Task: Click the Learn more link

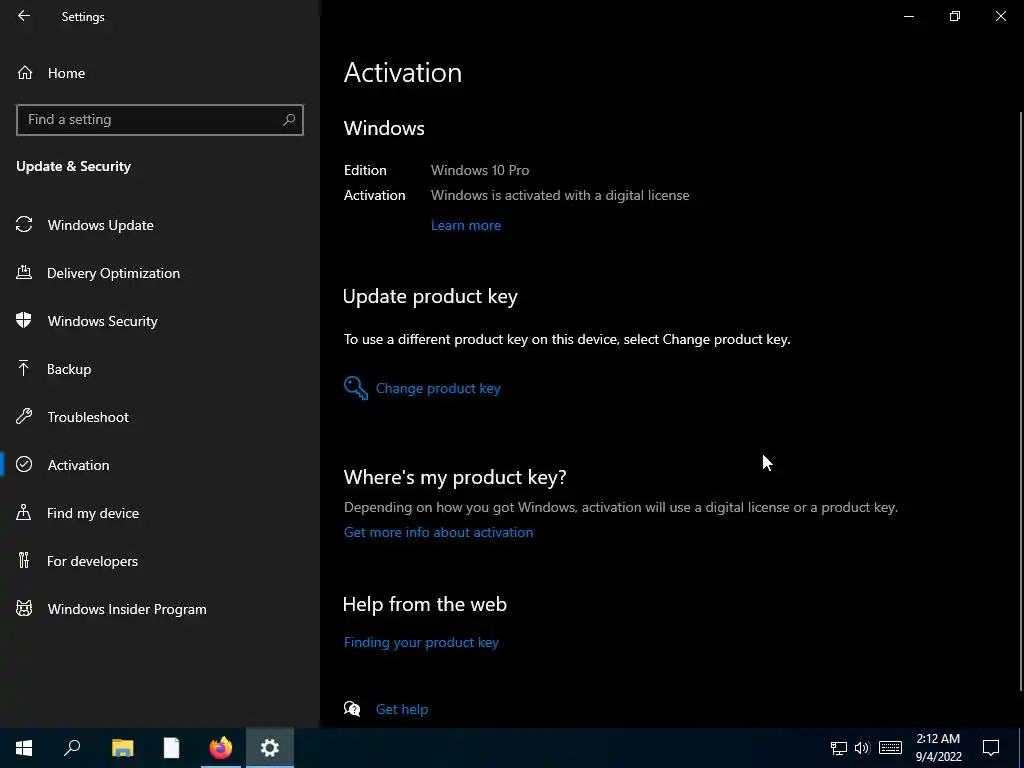Action: pyautogui.click(x=466, y=225)
